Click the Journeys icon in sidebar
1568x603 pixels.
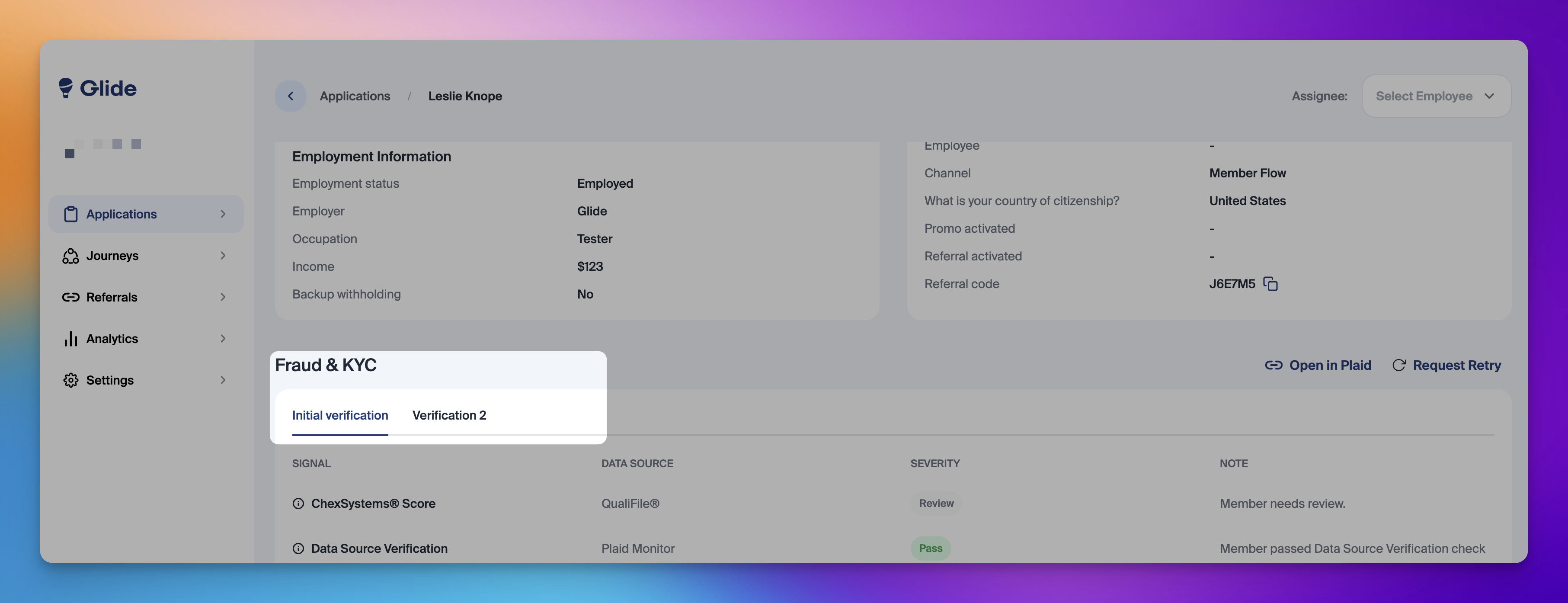(70, 256)
